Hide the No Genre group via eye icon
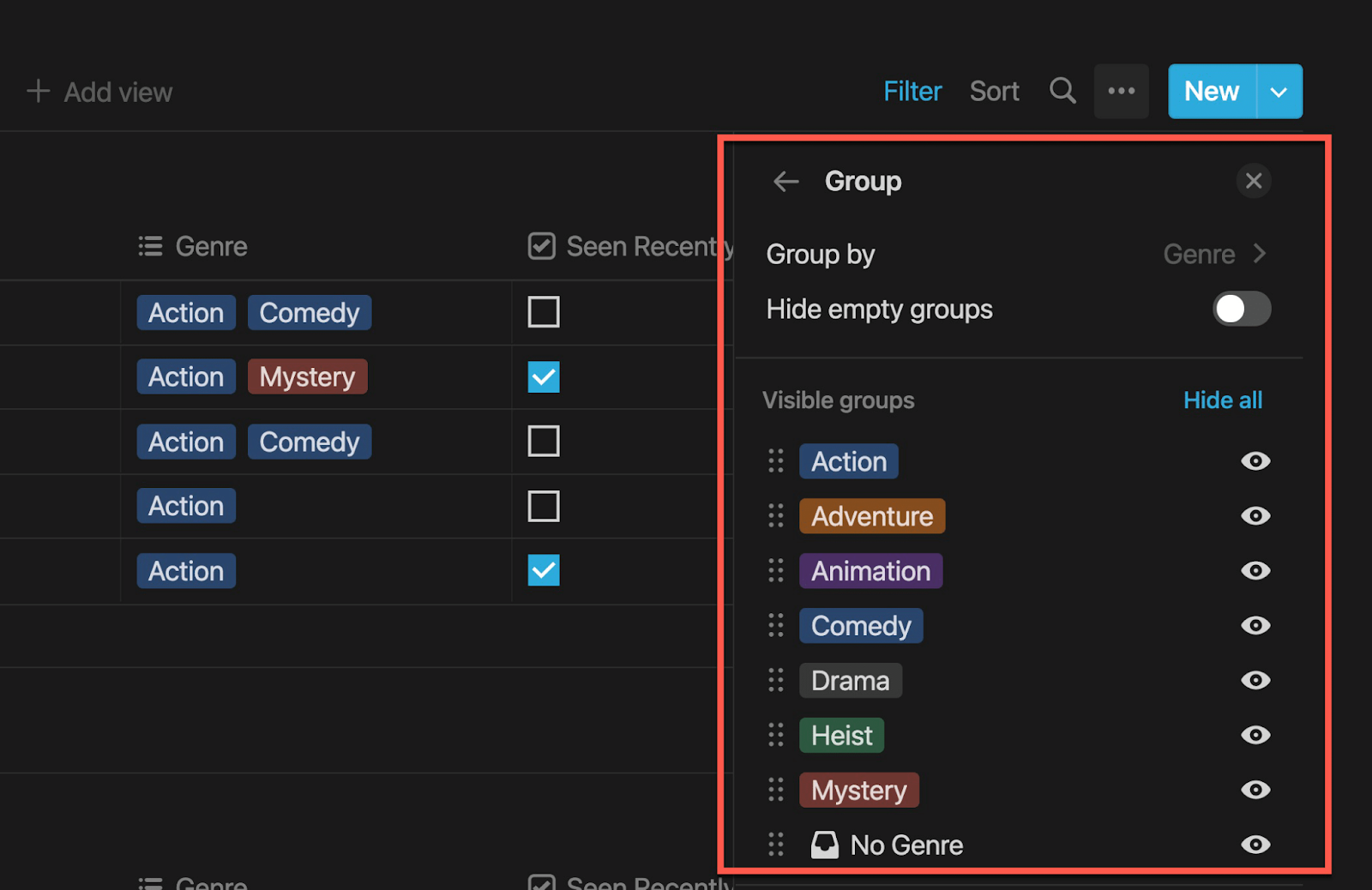 pyautogui.click(x=1255, y=845)
